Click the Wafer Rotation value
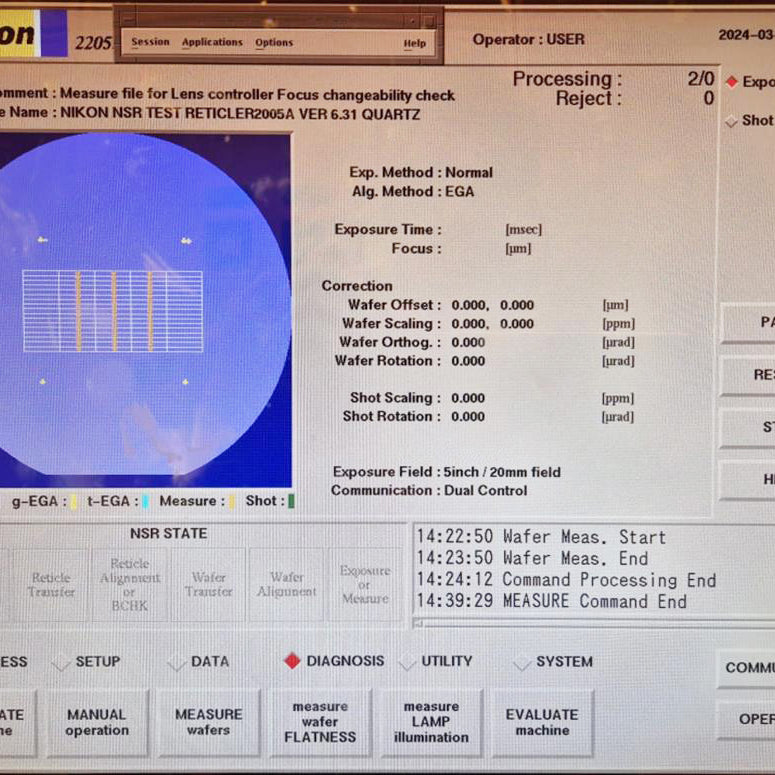This screenshot has width=775, height=775. [468, 361]
